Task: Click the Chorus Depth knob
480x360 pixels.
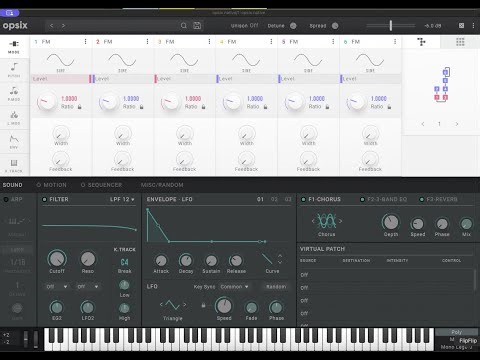Action: [391, 222]
